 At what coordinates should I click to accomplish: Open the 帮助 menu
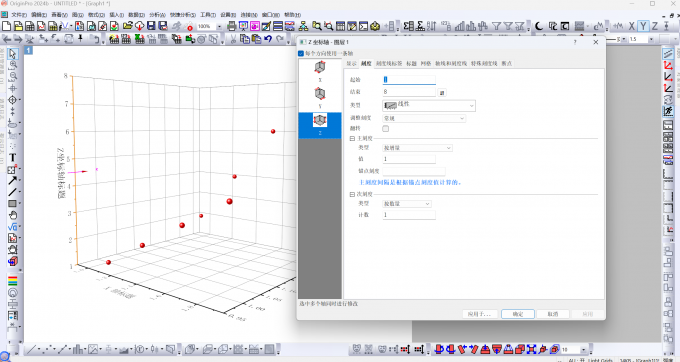pos(292,15)
